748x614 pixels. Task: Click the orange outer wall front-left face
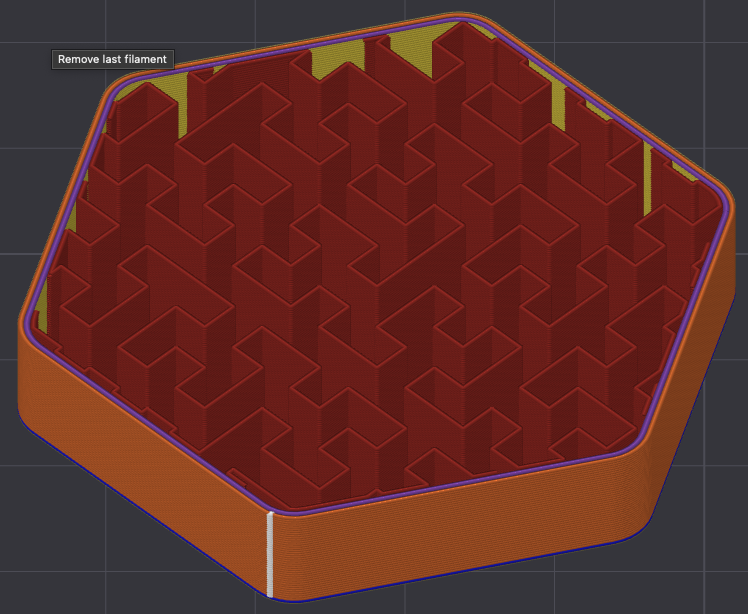(x=143, y=458)
